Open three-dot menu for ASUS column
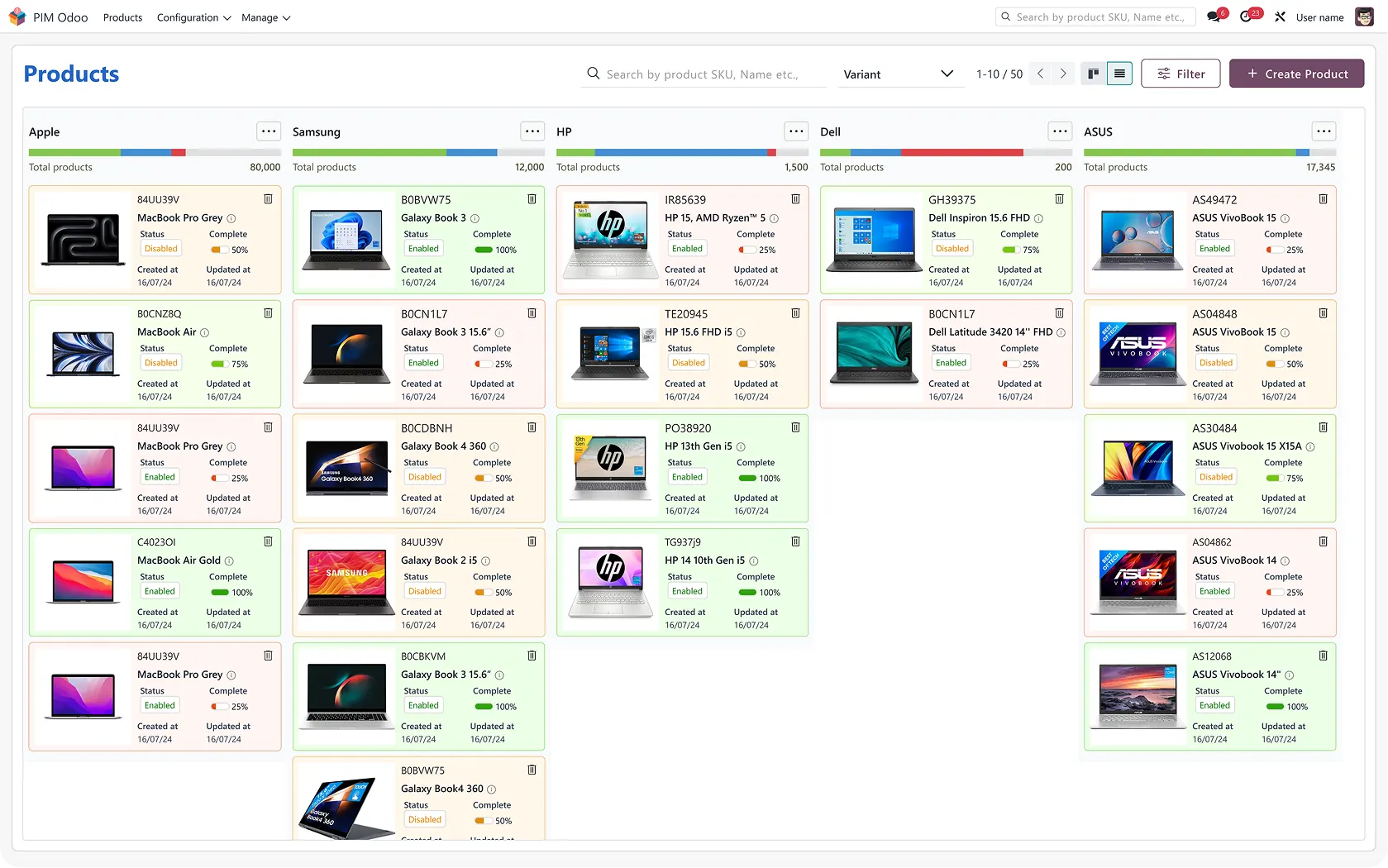Viewport: 1388px width, 868px height. click(1324, 131)
